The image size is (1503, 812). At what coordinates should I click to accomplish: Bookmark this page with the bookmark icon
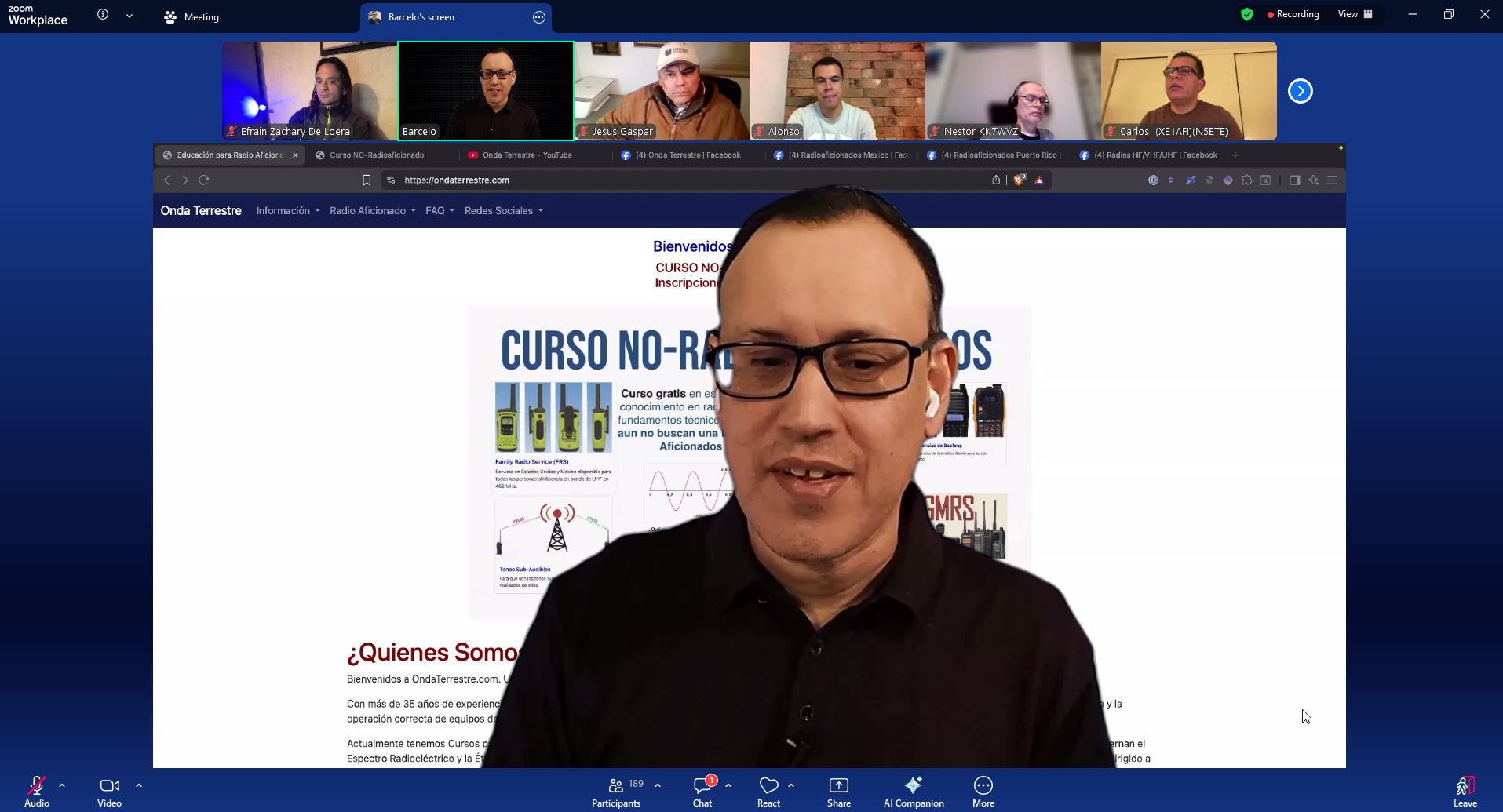point(367,180)
